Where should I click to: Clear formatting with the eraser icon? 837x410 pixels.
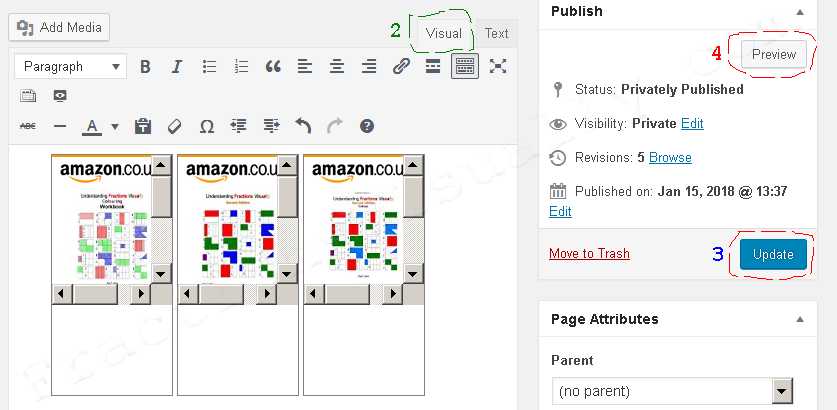point(175,127)
